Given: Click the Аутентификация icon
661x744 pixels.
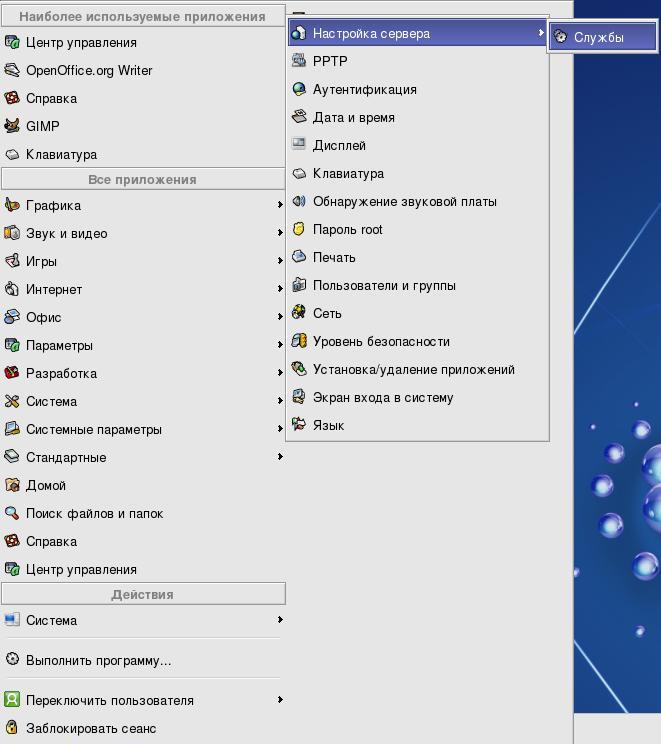Looking at the screenshot, I should [299, 89].
